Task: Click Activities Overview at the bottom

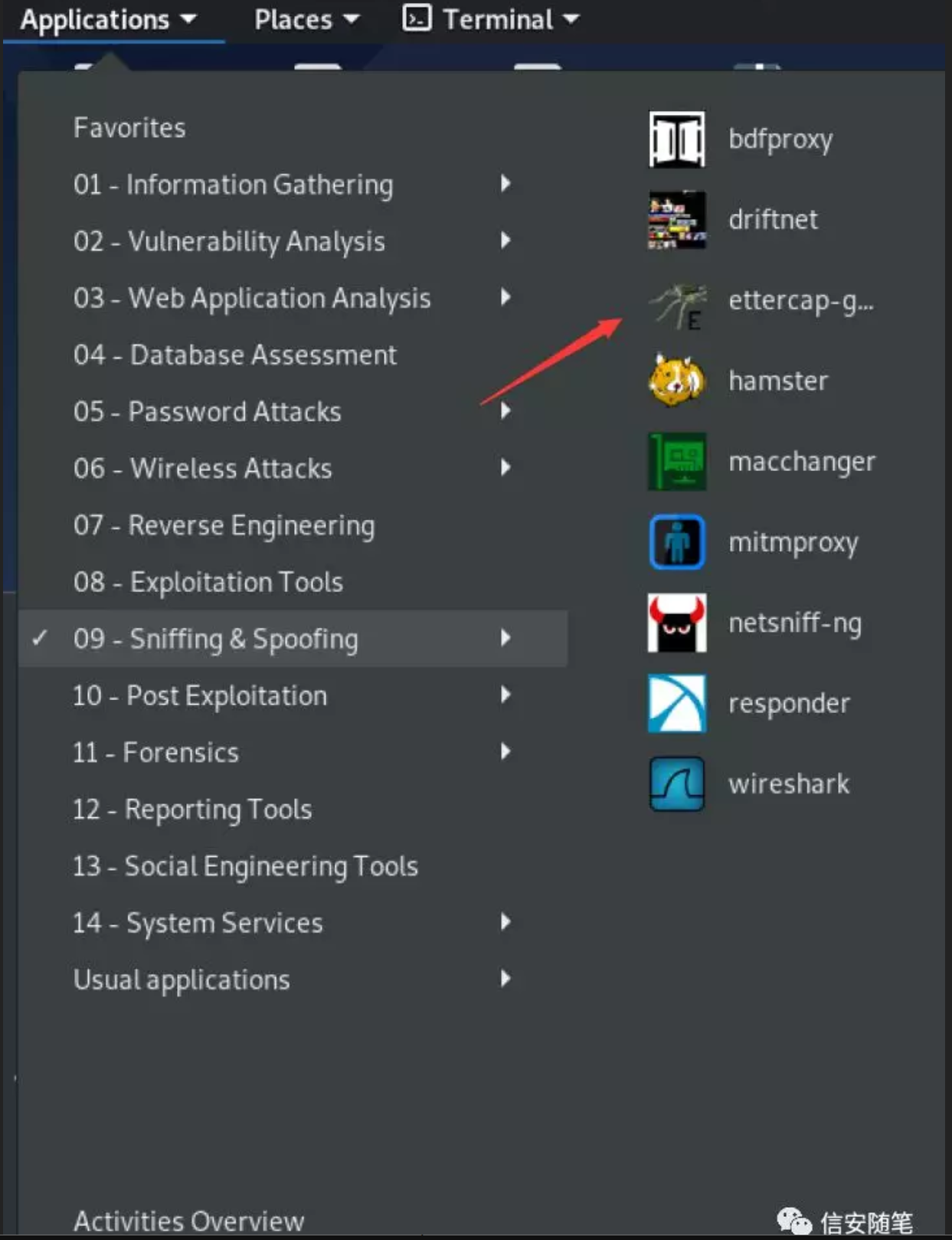Action: point(188,1220)
